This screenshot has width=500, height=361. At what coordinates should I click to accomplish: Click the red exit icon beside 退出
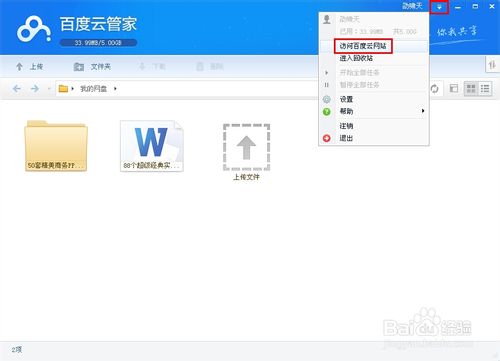pos(327,138)
